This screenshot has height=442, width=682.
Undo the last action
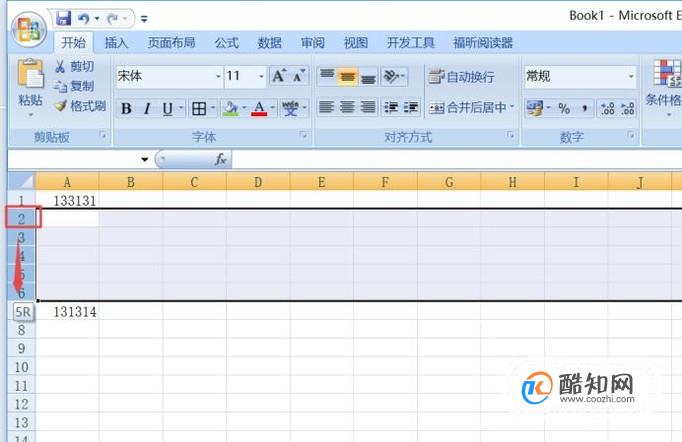pyautogui.click(x=84, y=18)
